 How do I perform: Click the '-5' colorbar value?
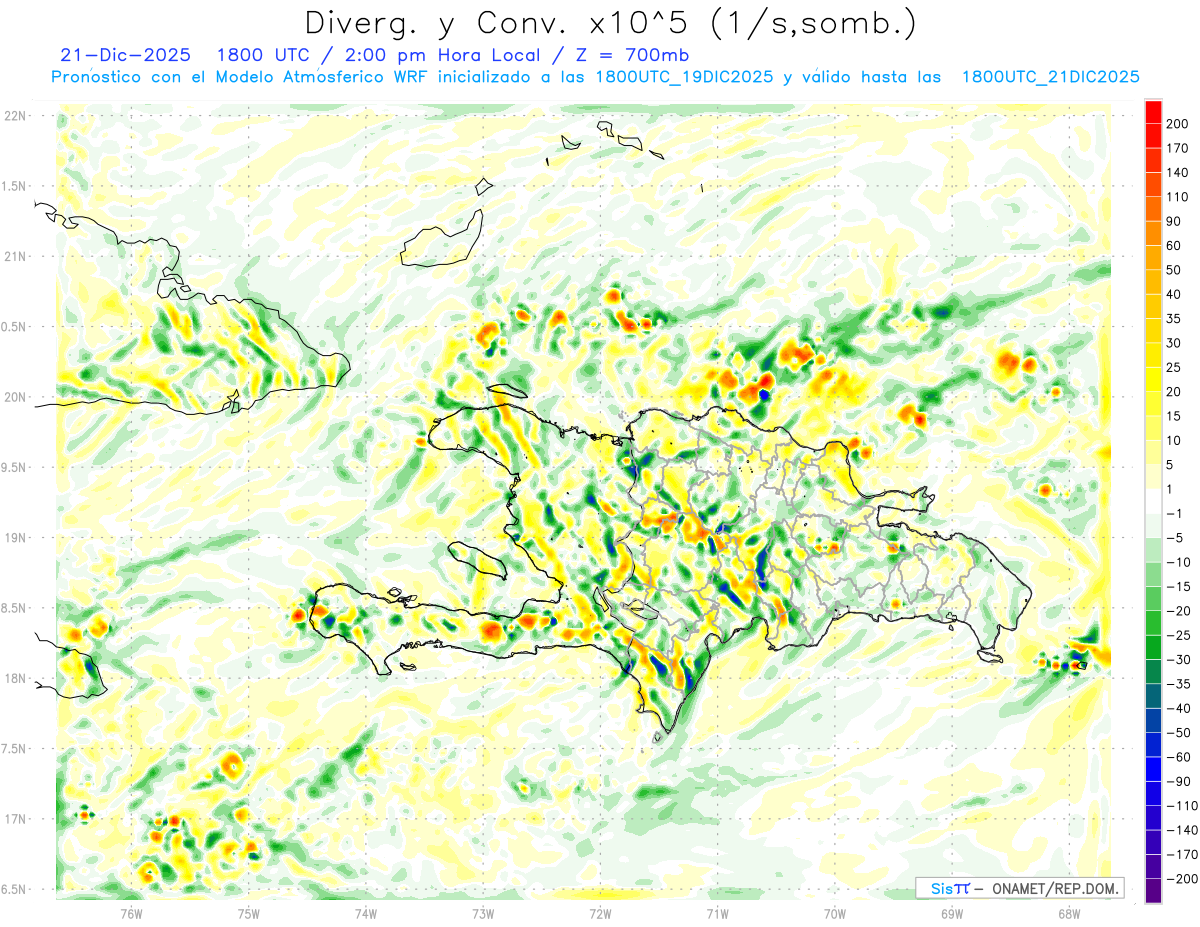(x=1175, y=538)
